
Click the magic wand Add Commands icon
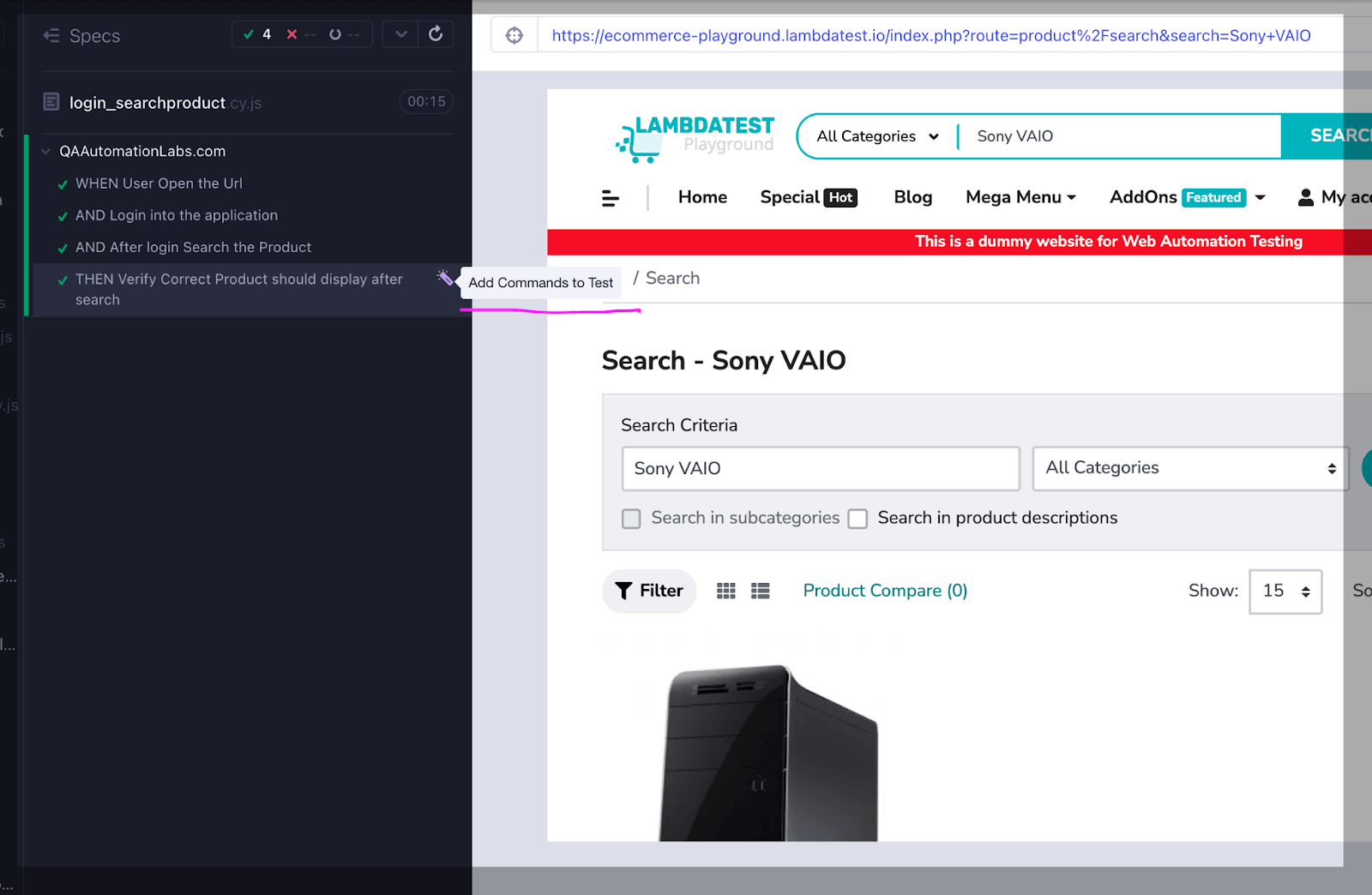pyautogui.click(x=446, y=278)
